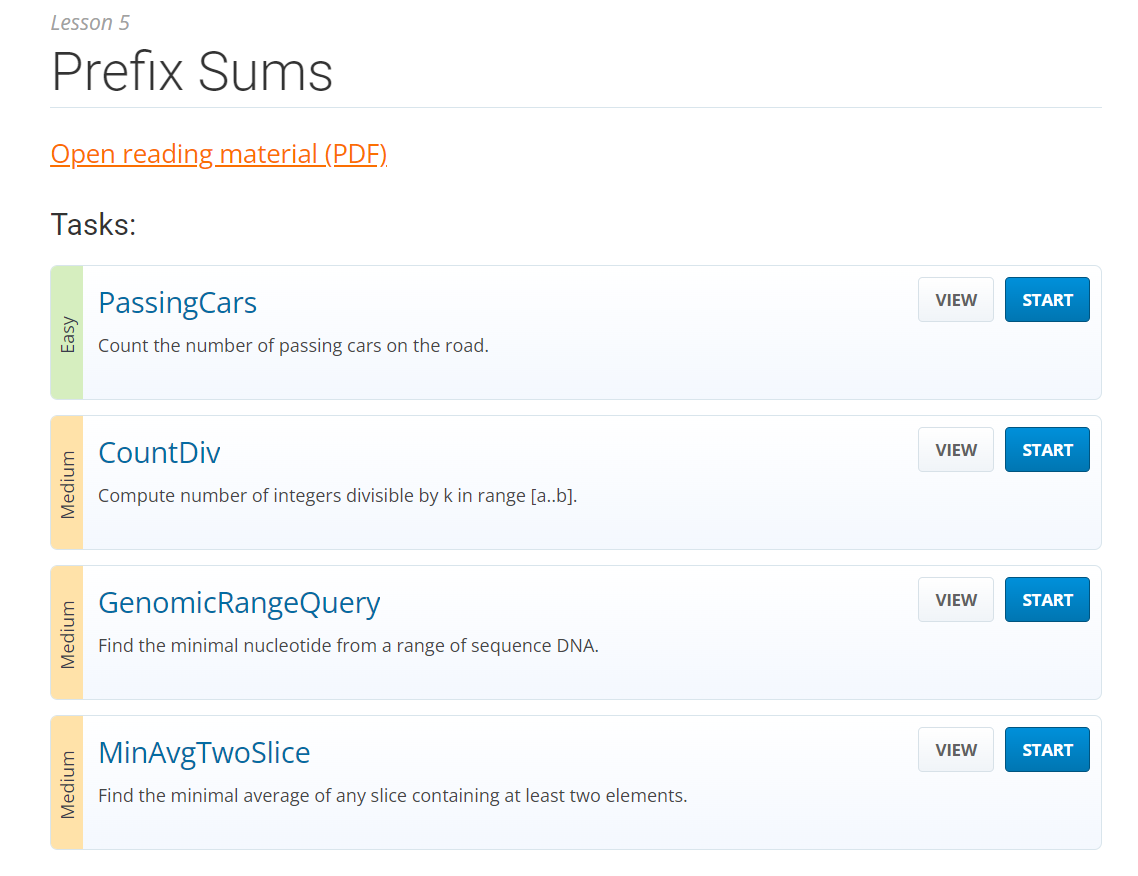
Task: Click the Prefix Sums heading
Action: point(192,72)
